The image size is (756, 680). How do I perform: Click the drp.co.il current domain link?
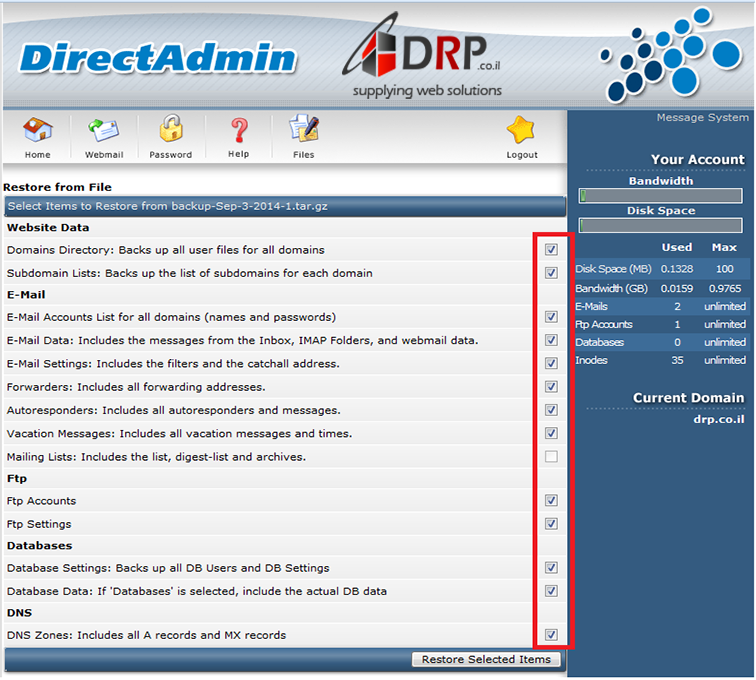click(718, 419)
